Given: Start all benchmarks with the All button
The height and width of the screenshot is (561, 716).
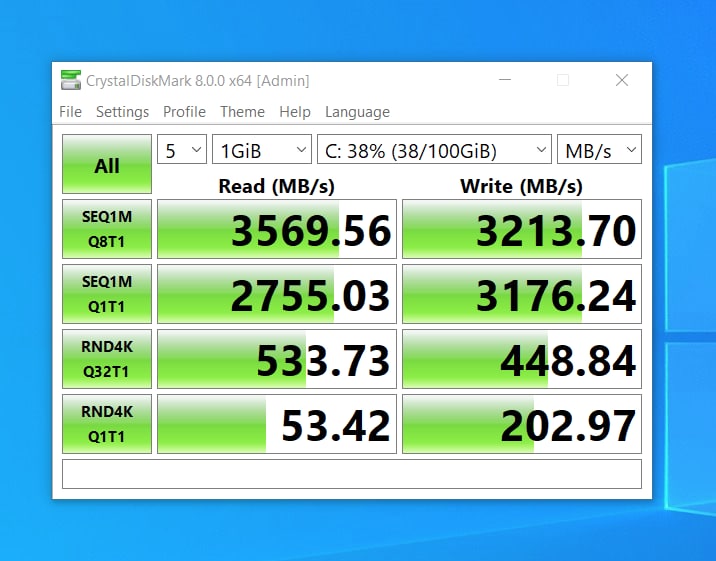Looking at the screenshot, I should pos(107,164).
